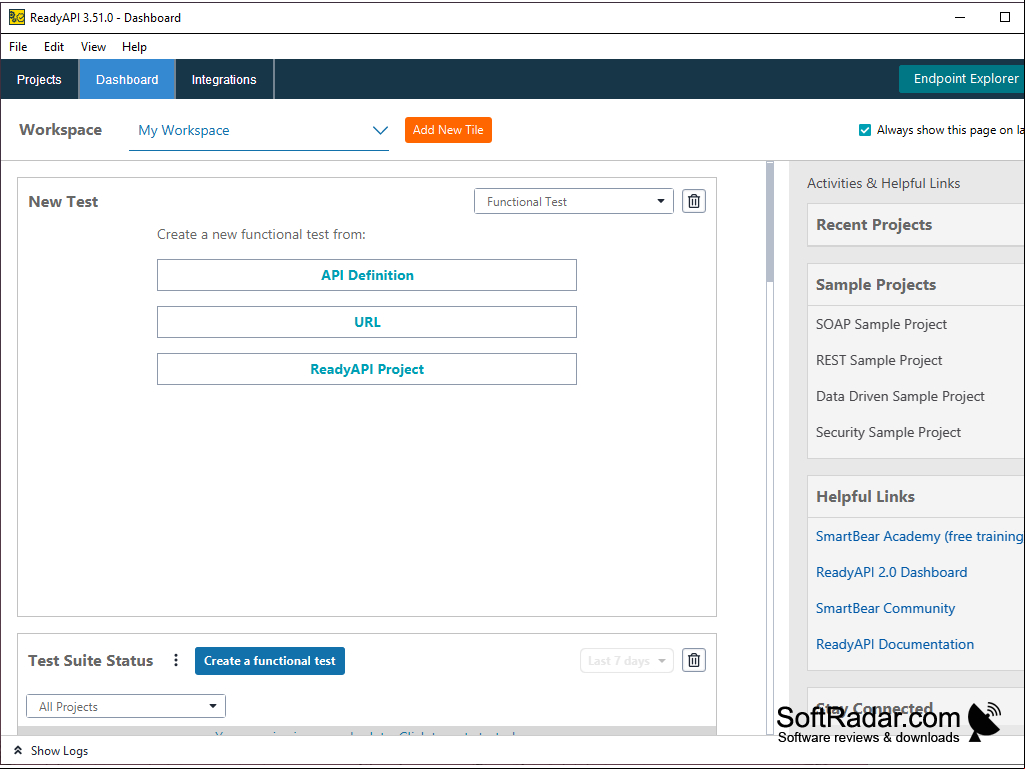The image size is (1025, 769).
Task: Create test from ReadyAPI Project
Action: tap(367, 369)
